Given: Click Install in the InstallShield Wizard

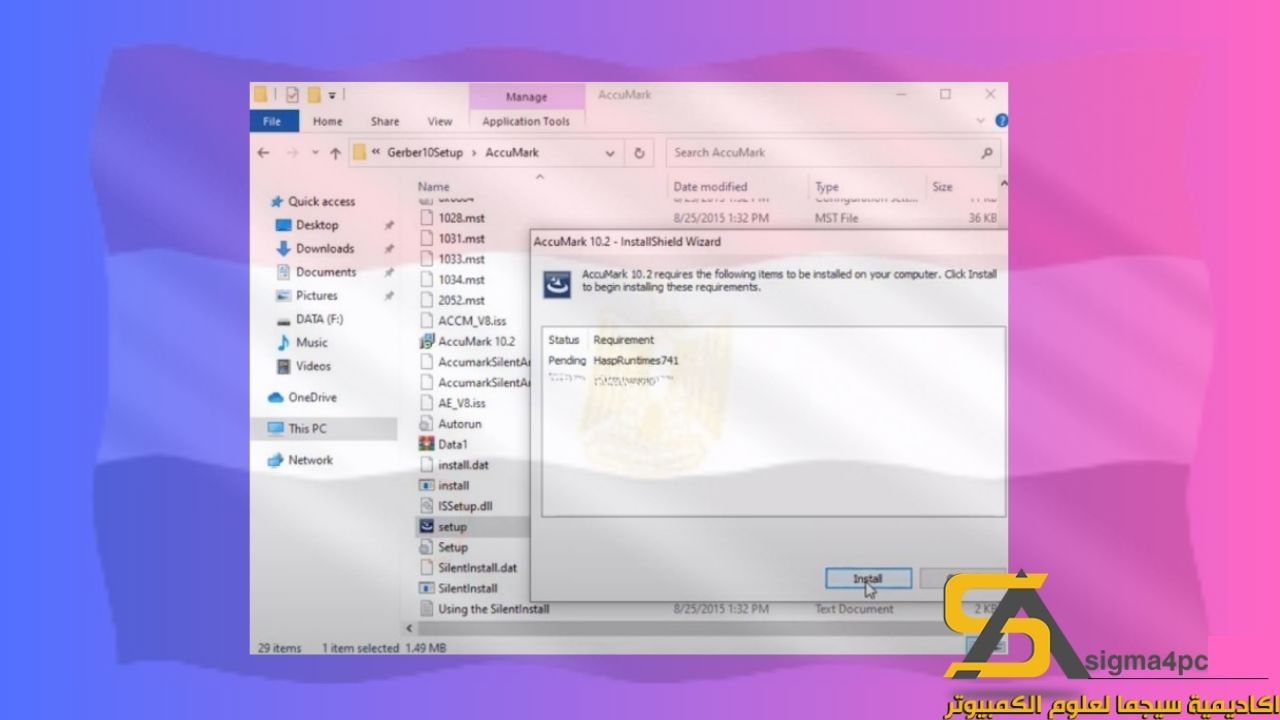Looking at the screenshot, I should 868,578.
